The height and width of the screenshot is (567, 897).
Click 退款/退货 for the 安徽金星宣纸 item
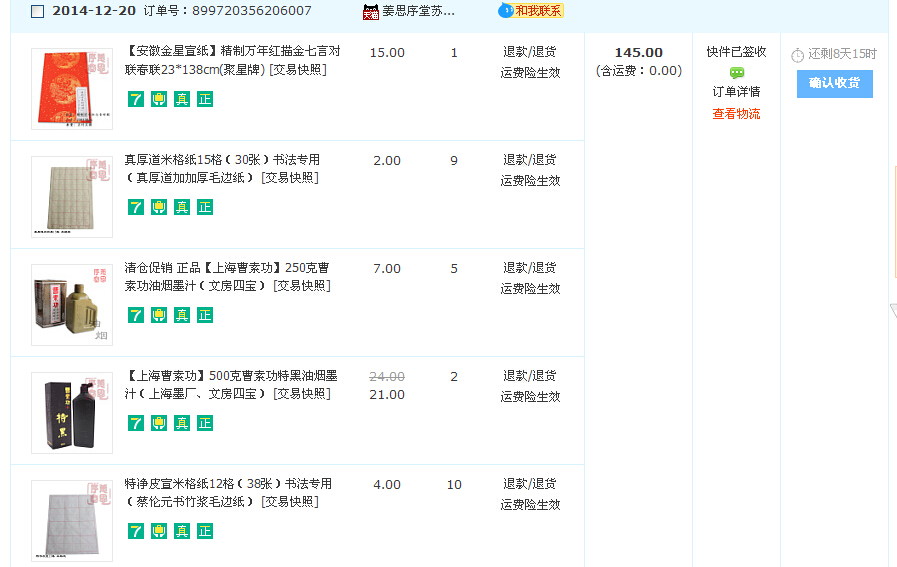click(x=530, y=52)
